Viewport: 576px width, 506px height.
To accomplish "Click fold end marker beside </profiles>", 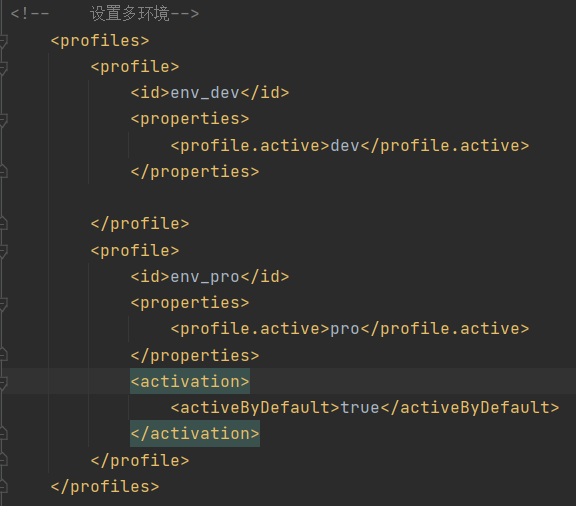I will [x=3, y=487].
